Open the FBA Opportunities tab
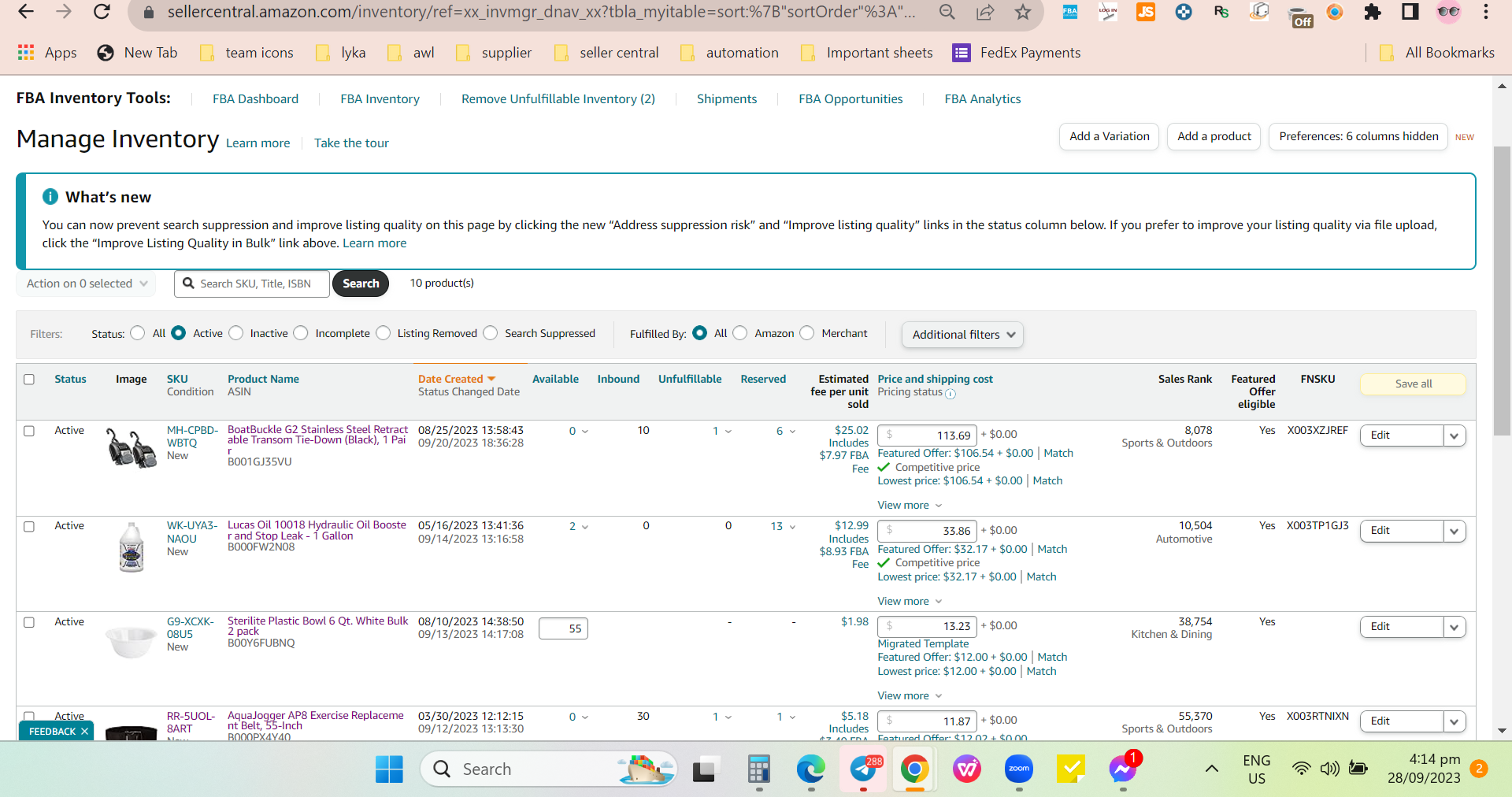Image resolution: width=1512 pixels, height=797 pixels. pos(850,99)
